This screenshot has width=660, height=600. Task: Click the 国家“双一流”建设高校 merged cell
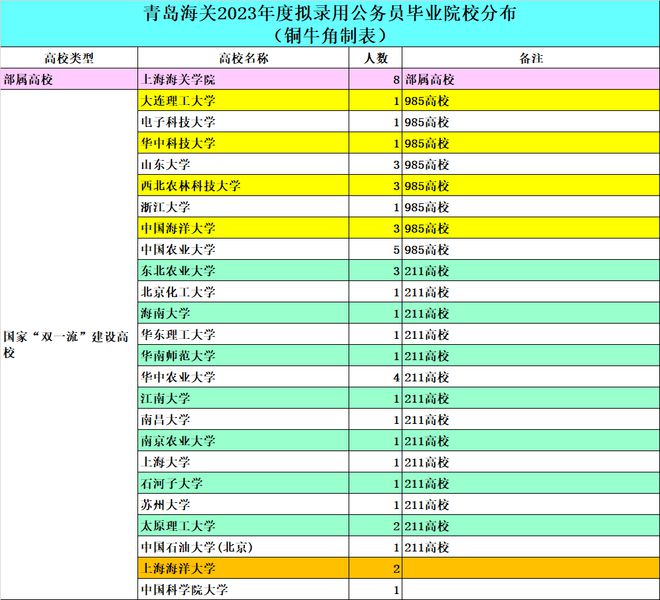tap(69, 344)
